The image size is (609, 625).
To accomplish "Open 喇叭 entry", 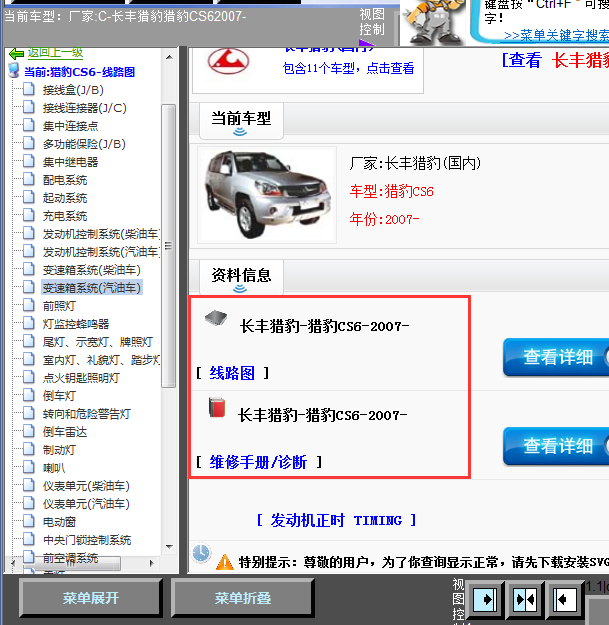I will click(x=54, y=468).
